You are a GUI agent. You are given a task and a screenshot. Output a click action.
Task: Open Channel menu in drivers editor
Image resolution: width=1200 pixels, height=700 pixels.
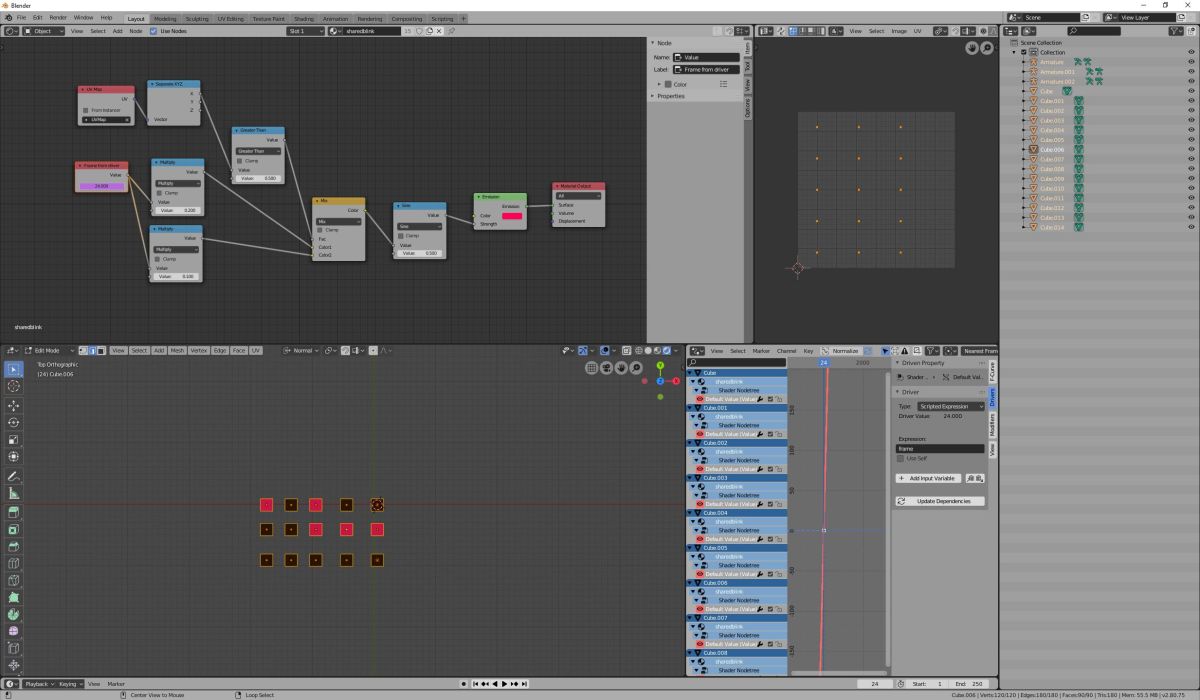tap(787, 351)
